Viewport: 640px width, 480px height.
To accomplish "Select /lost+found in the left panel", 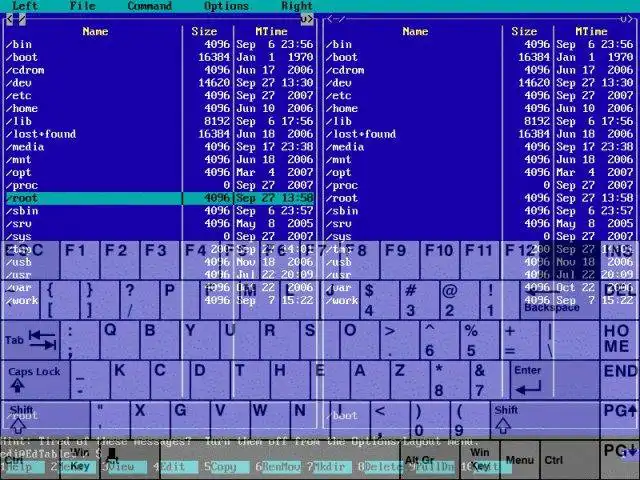I will [x=159, y=134].
